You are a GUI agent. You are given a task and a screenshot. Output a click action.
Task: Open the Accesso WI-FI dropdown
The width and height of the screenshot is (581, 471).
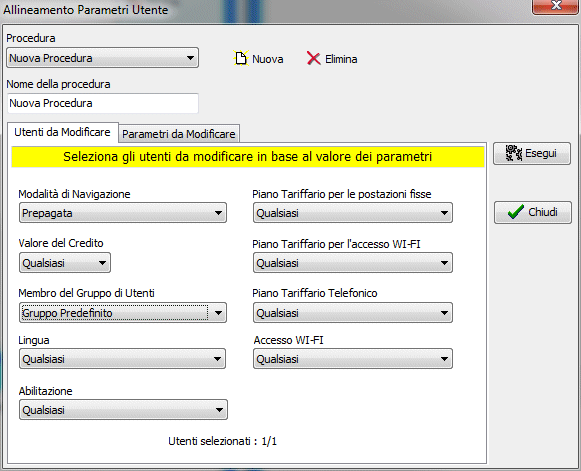353,359
